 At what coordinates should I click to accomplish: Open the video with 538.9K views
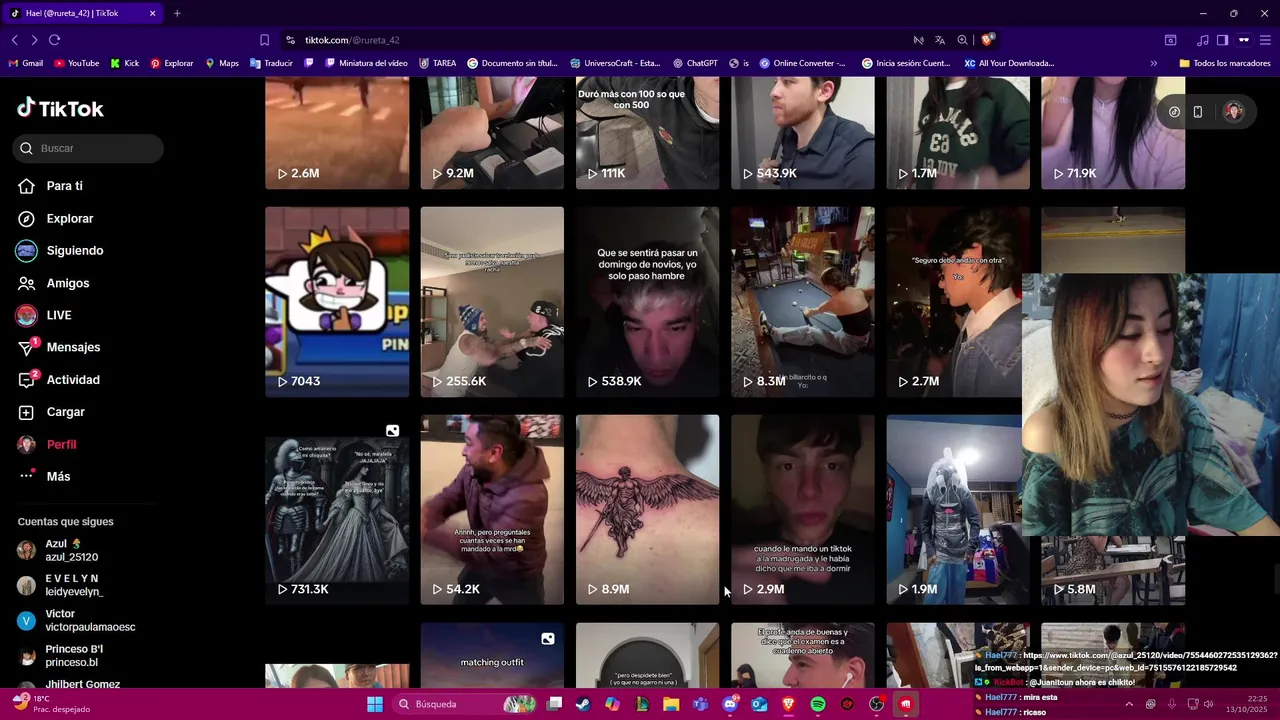pyautogui.click(x=647, y=302)
